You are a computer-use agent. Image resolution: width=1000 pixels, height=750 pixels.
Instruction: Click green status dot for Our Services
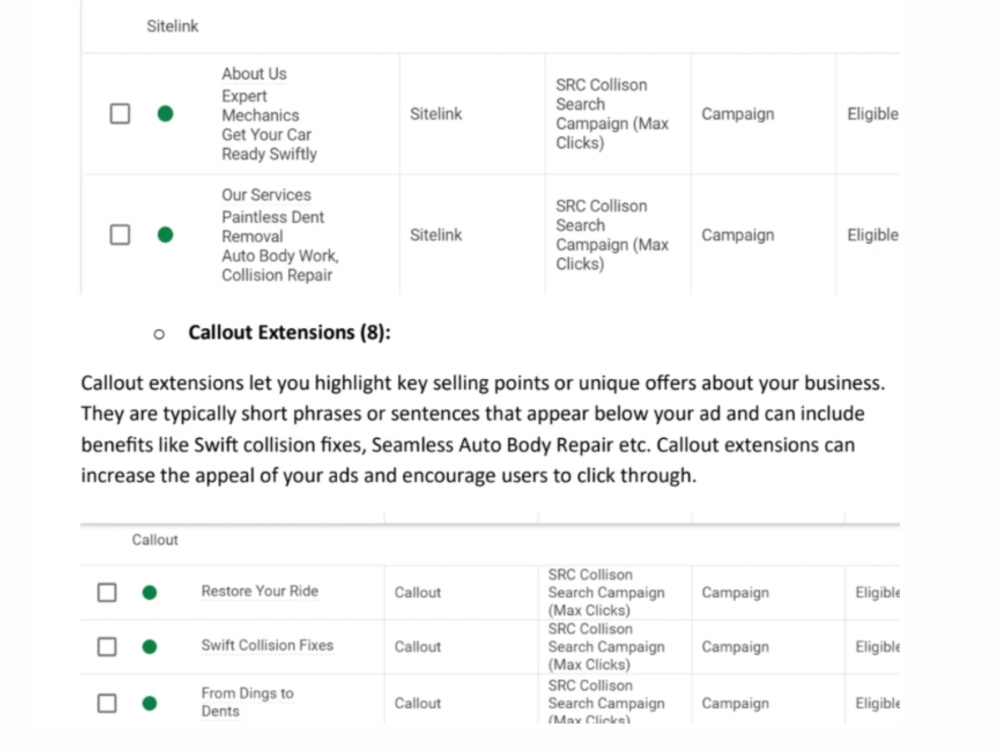point(165,235)
